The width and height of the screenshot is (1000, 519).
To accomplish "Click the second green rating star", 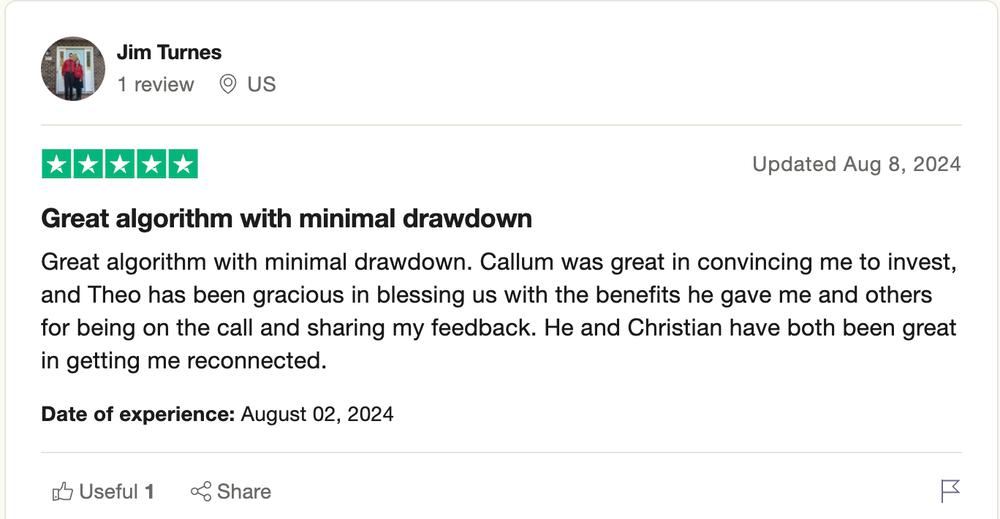I will coord(88,164).
